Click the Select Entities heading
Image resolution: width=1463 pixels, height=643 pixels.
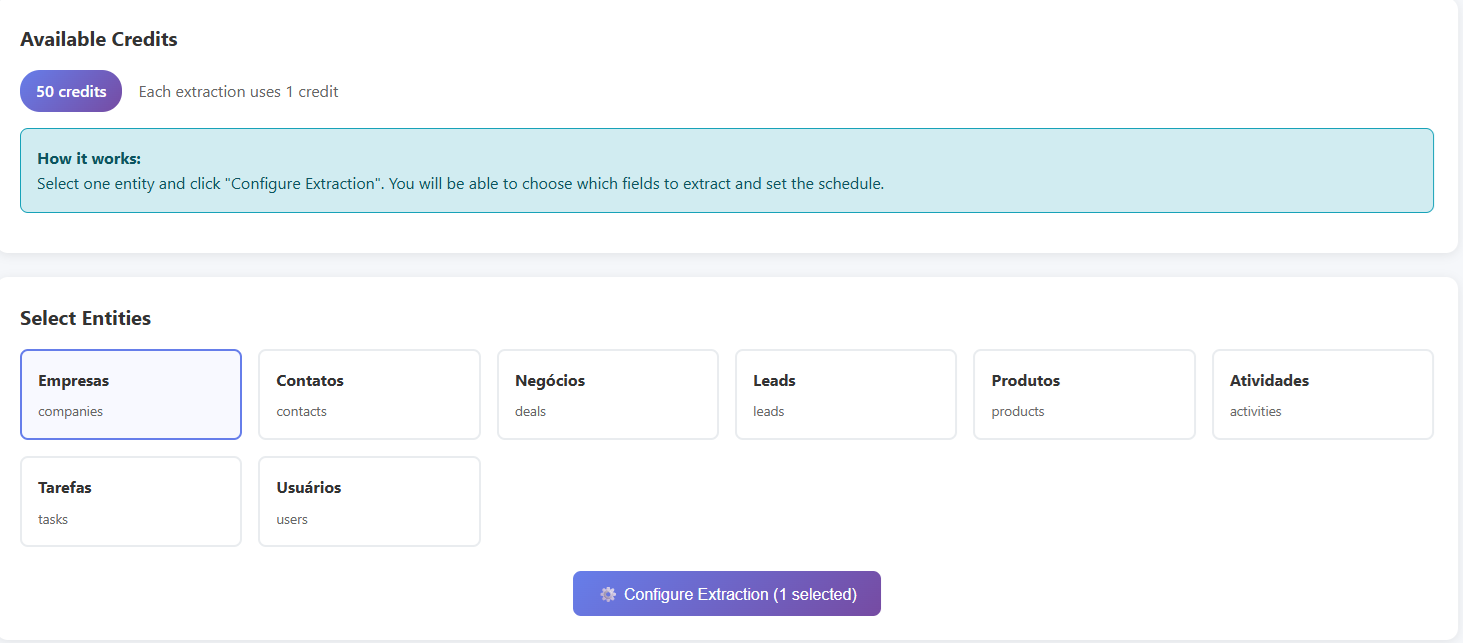click(x=86, y=318)
